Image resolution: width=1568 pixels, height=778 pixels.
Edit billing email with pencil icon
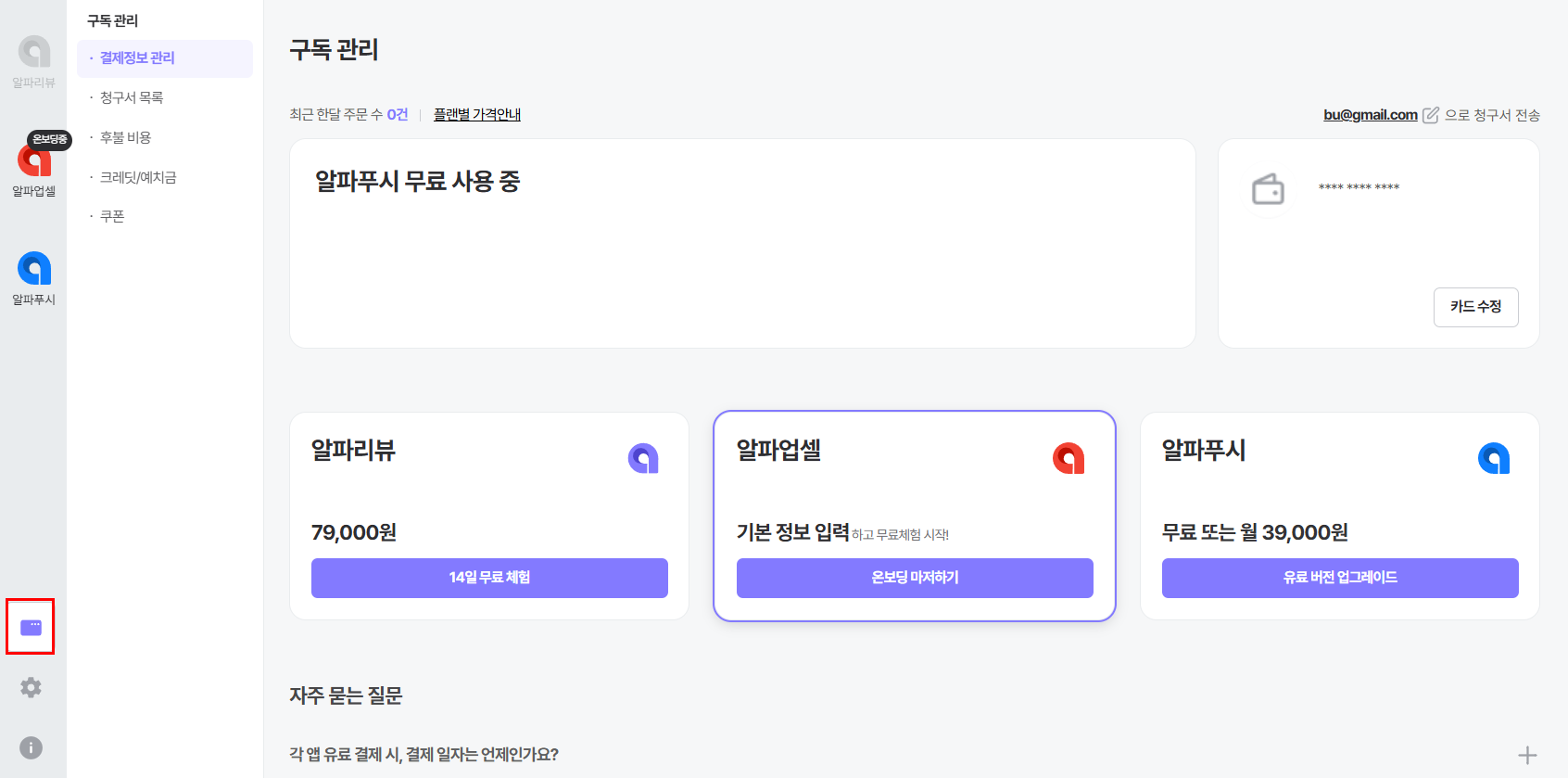pos(1431,115)
